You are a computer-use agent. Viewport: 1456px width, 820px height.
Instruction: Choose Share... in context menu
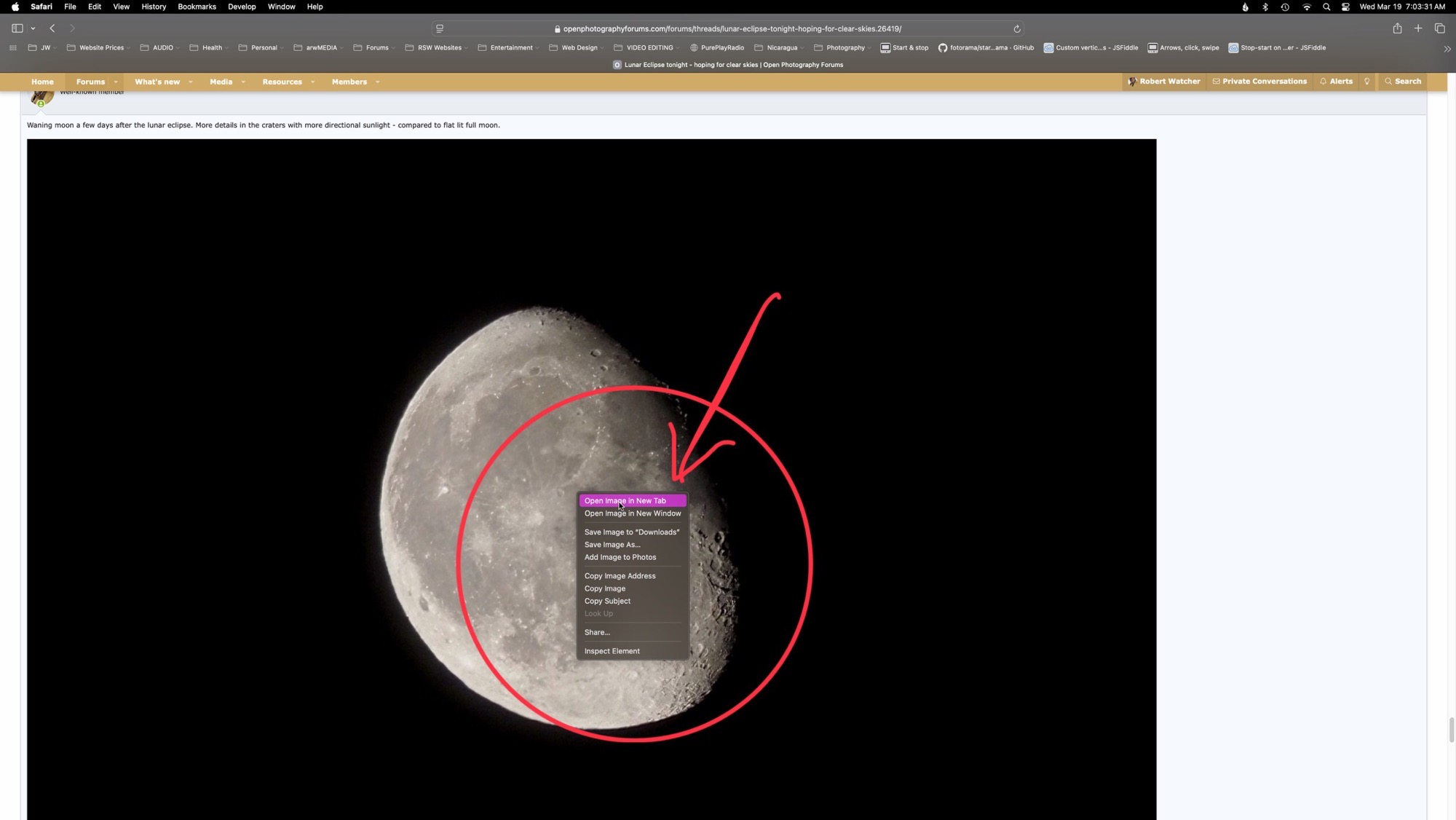(633, 632)
